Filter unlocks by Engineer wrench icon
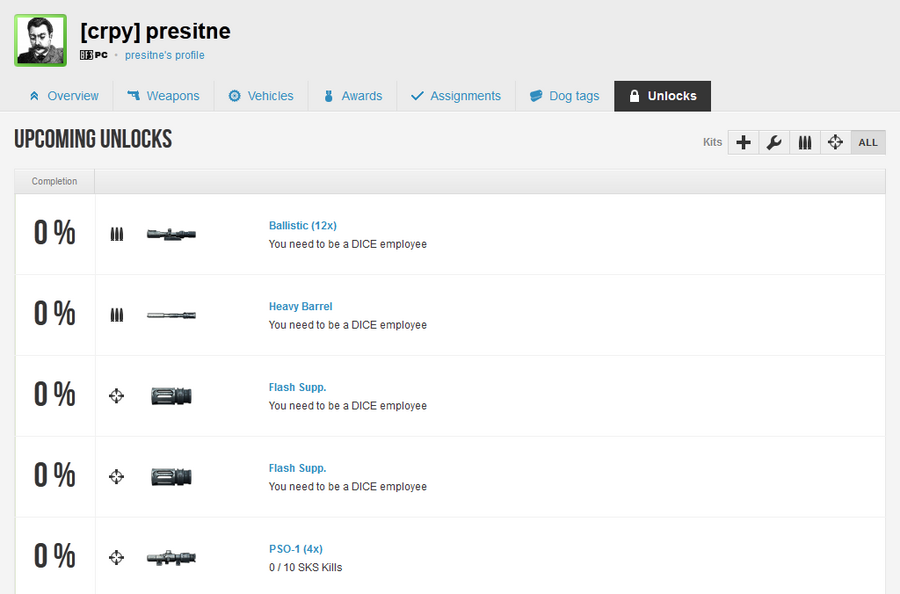The image size is (900, 594). [774, 142]
